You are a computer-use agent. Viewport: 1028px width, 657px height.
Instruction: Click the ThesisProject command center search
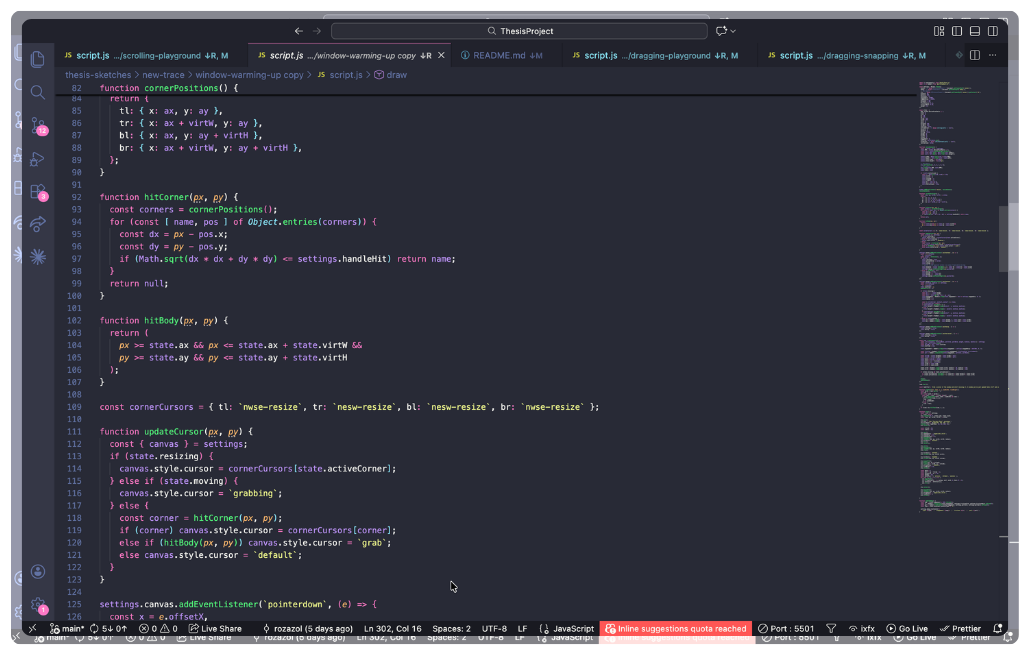519,31
